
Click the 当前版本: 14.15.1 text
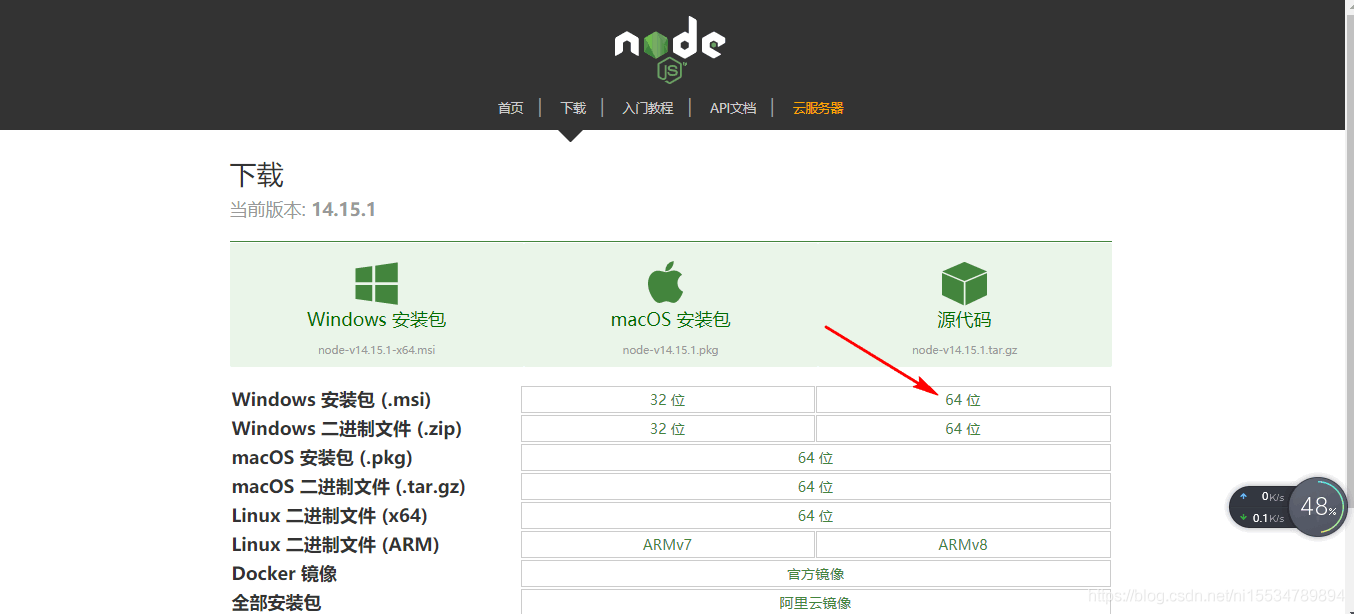[303, 210]
